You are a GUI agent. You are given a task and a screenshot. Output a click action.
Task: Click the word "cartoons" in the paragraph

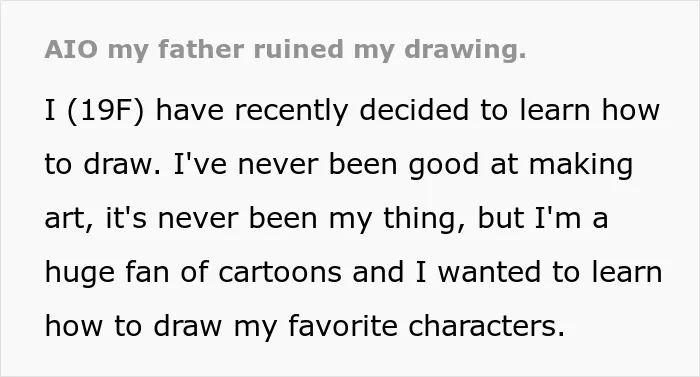coord(280,272)
